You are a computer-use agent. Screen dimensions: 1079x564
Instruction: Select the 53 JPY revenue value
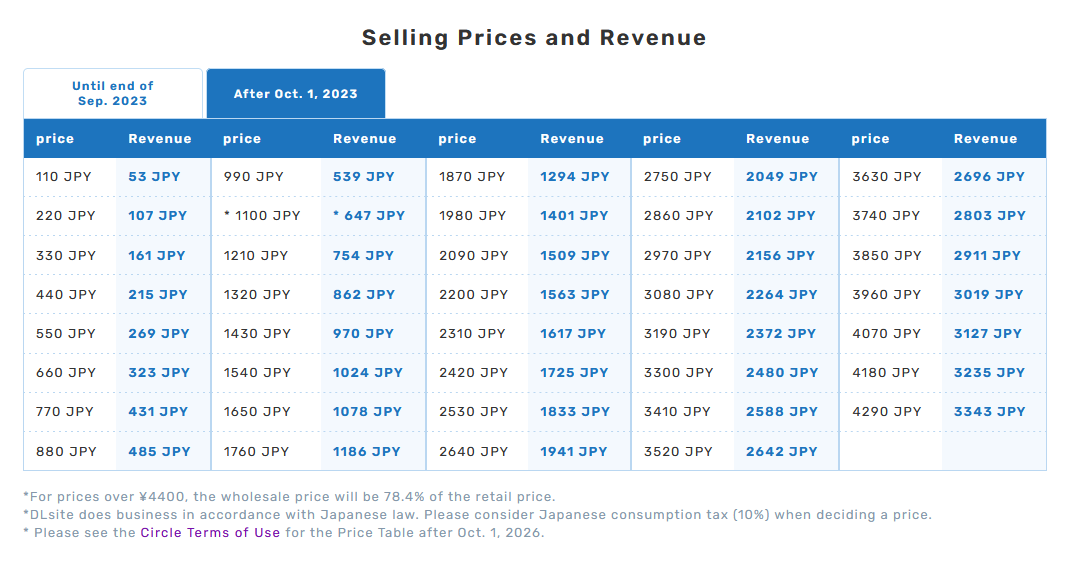[154, 177]
